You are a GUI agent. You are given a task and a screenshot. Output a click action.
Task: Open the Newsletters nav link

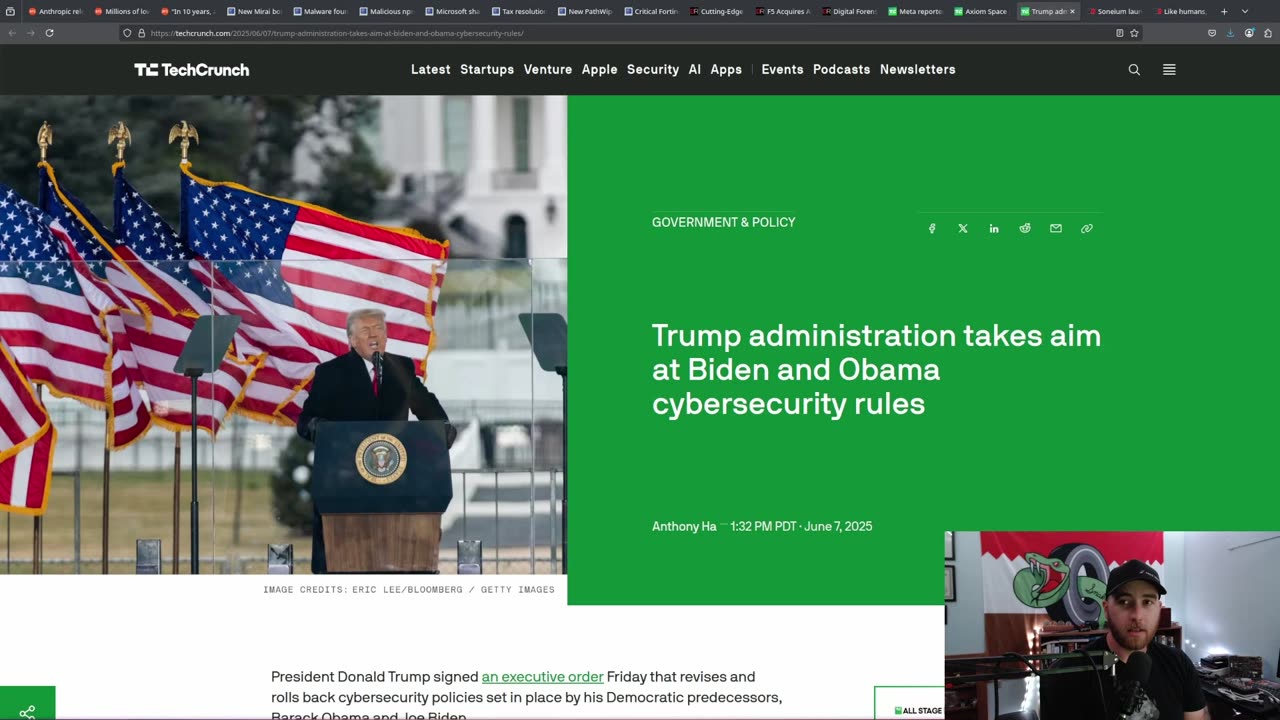918,69
